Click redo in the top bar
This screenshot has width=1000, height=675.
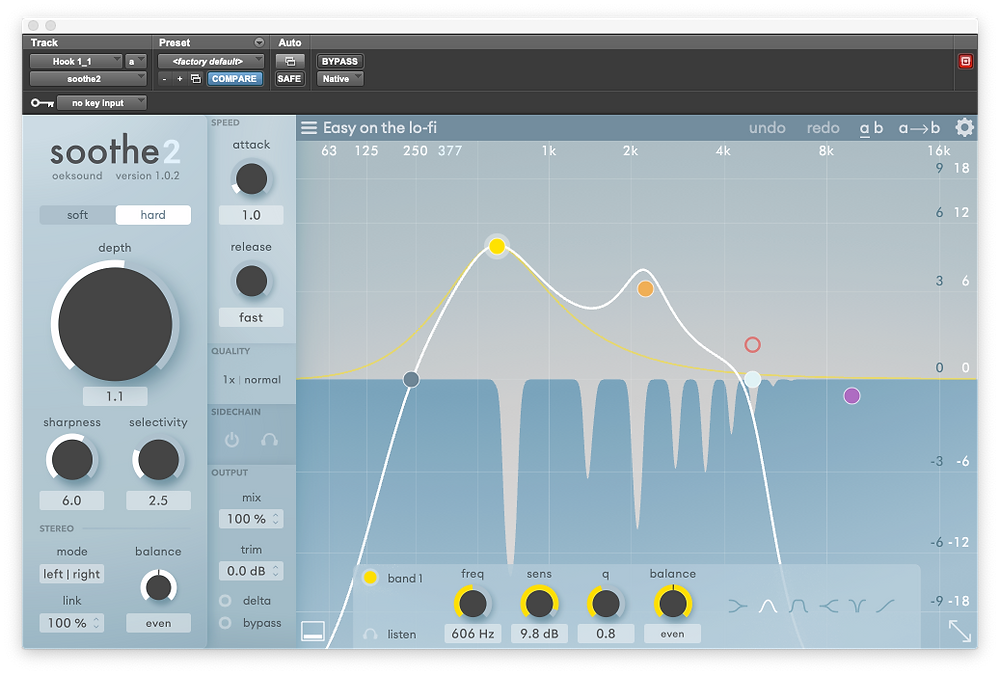pos(823,128)
